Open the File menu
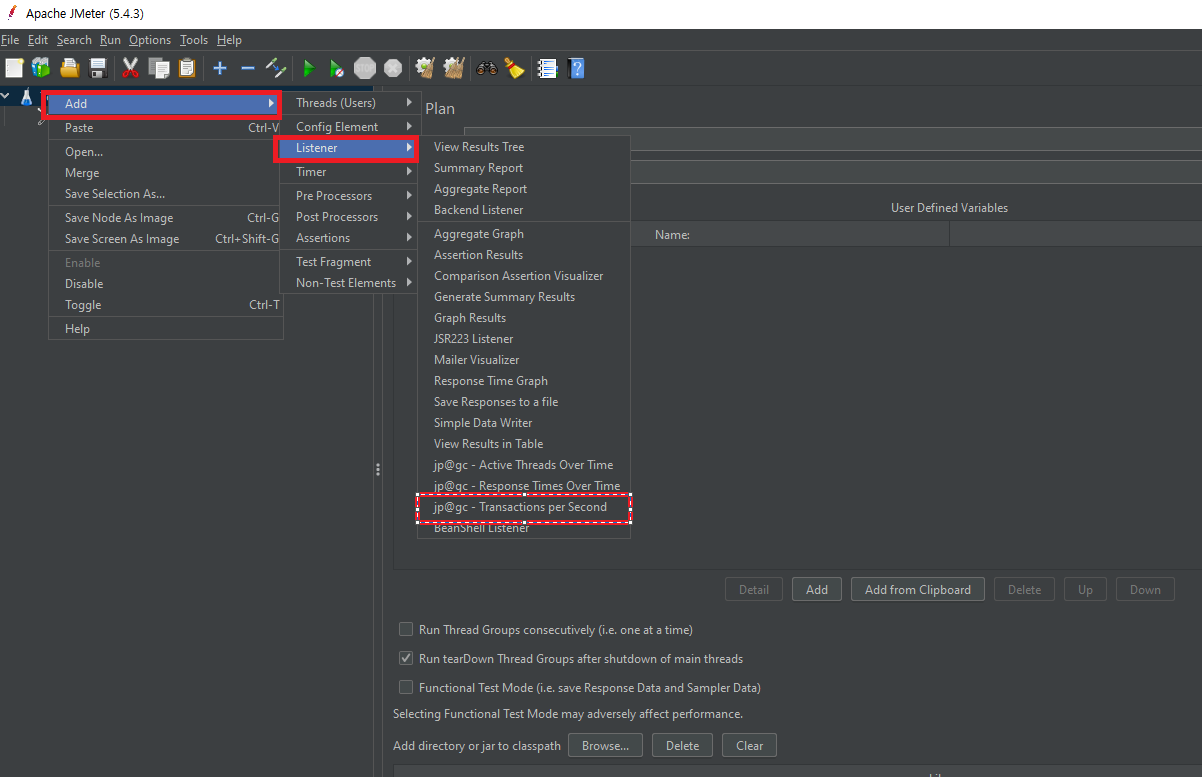The height and width of the screenshot is (777, 1202). tap(10, 40)
